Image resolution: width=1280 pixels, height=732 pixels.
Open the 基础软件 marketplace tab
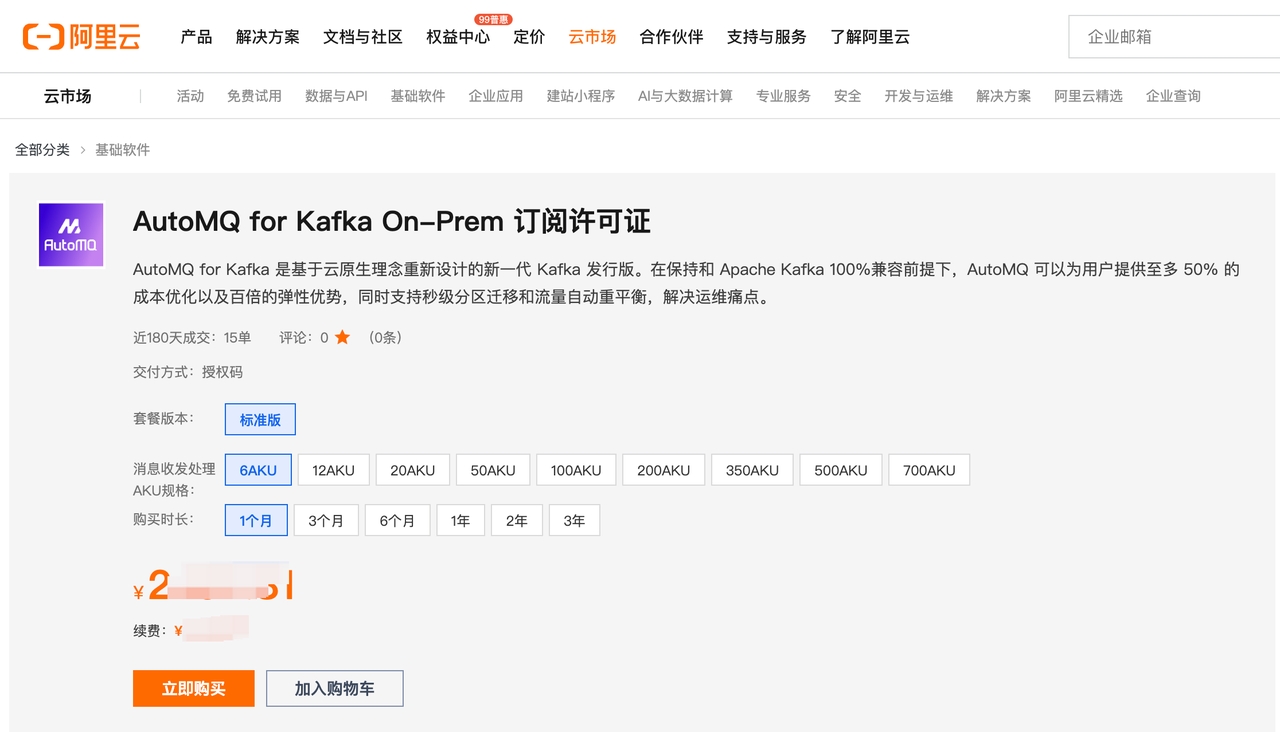pos(418,96)
